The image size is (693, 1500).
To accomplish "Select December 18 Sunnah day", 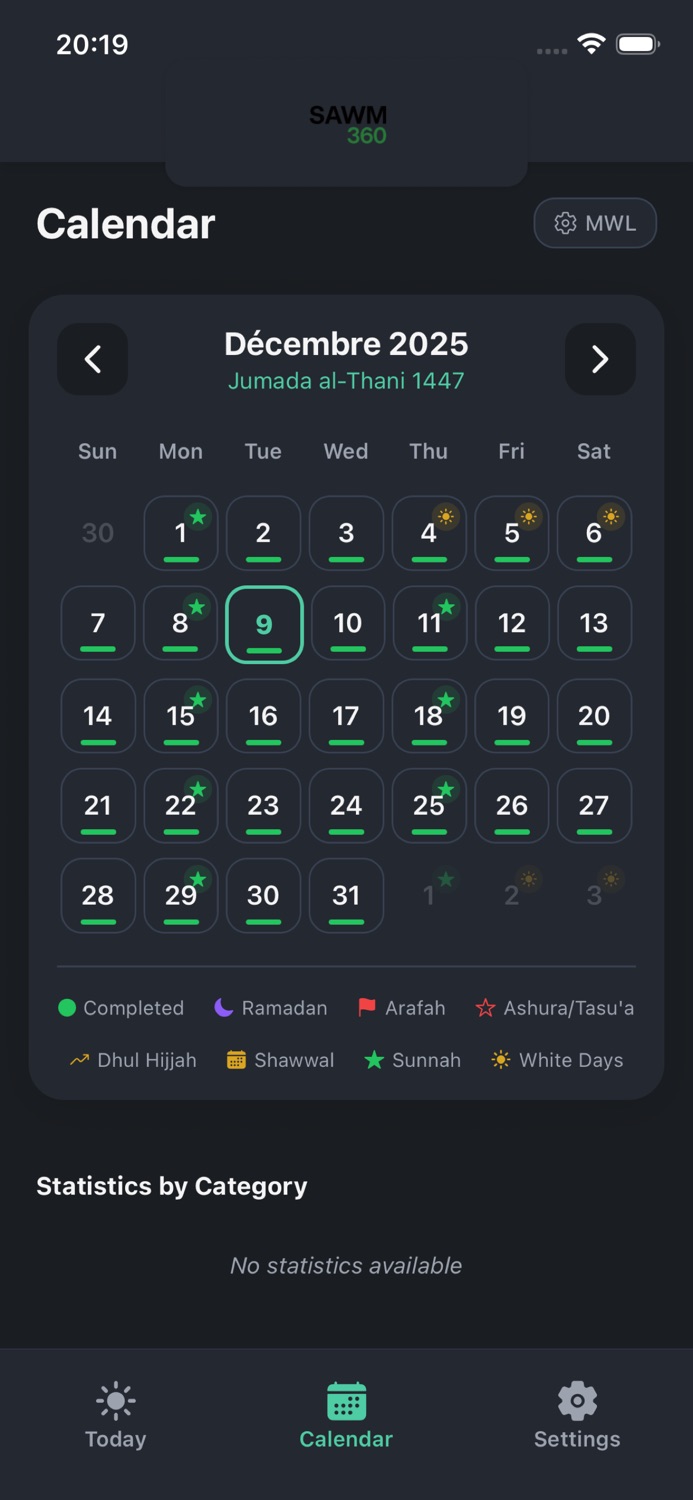I will [x=429, y=716].
